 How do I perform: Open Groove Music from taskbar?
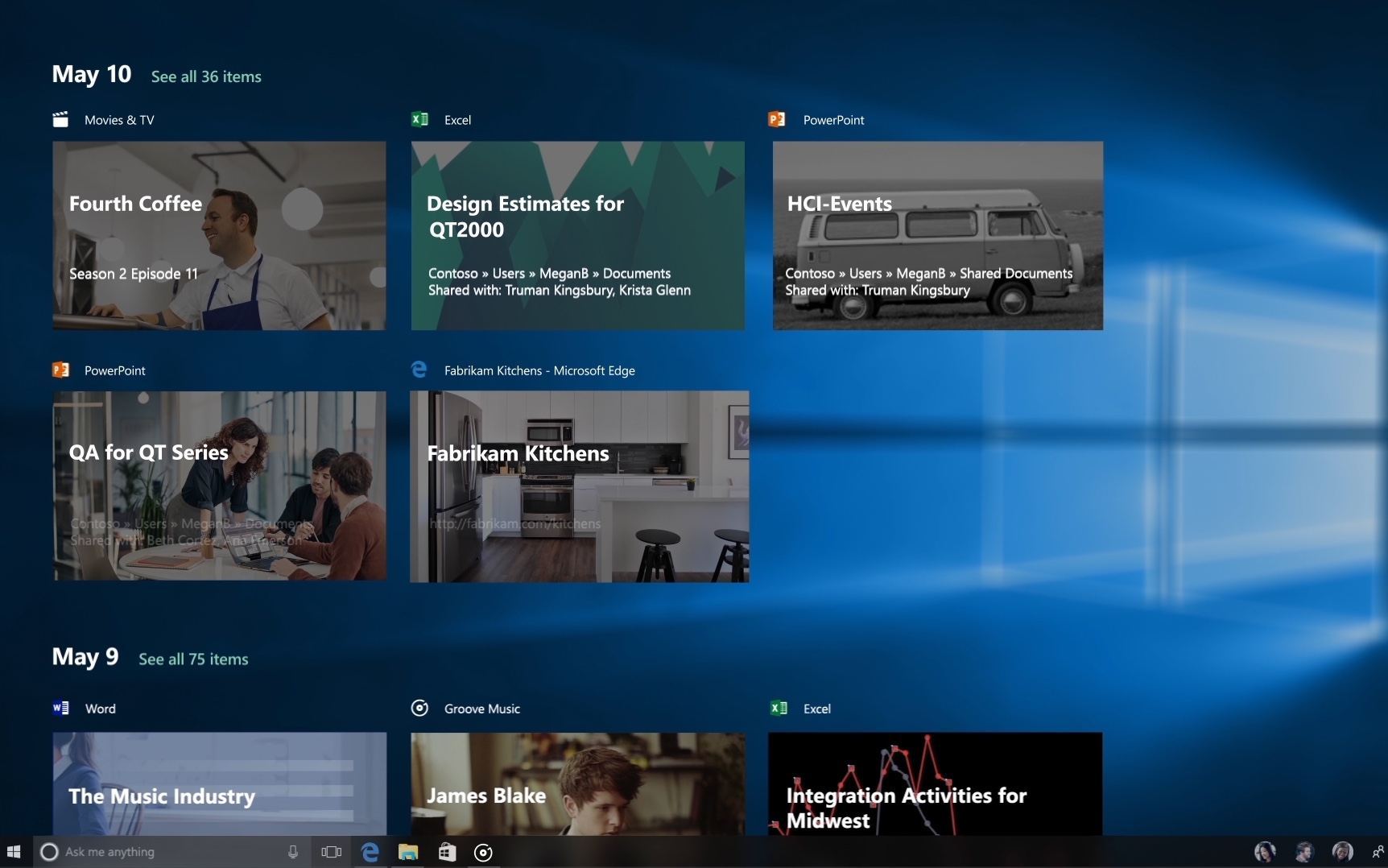483,853
